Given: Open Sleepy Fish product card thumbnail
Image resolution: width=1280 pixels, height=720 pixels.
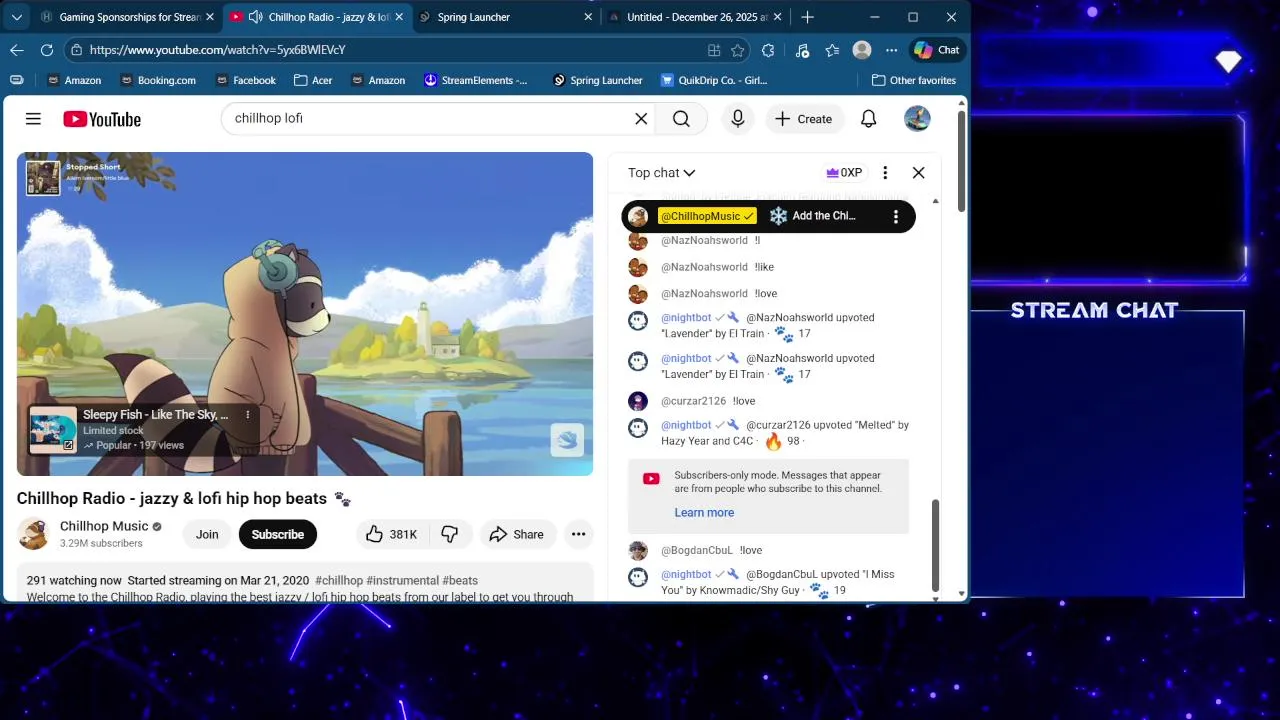Looking at the screenshot, I should point(53,430).
